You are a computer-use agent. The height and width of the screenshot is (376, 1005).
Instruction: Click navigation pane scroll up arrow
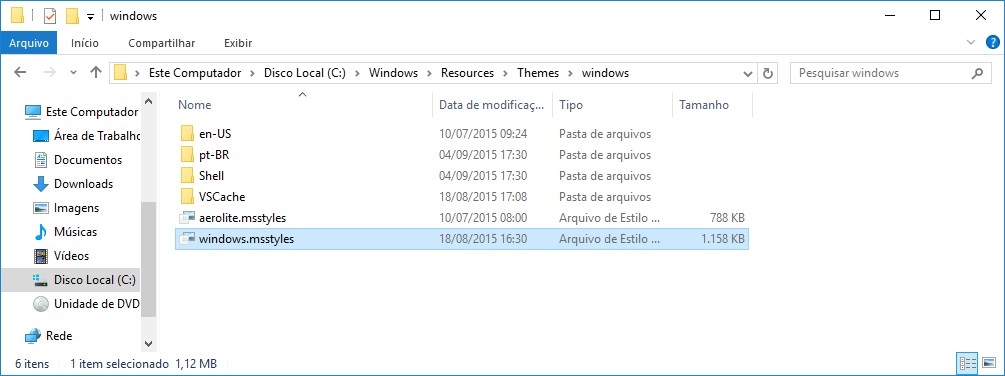tap(148, 101)
